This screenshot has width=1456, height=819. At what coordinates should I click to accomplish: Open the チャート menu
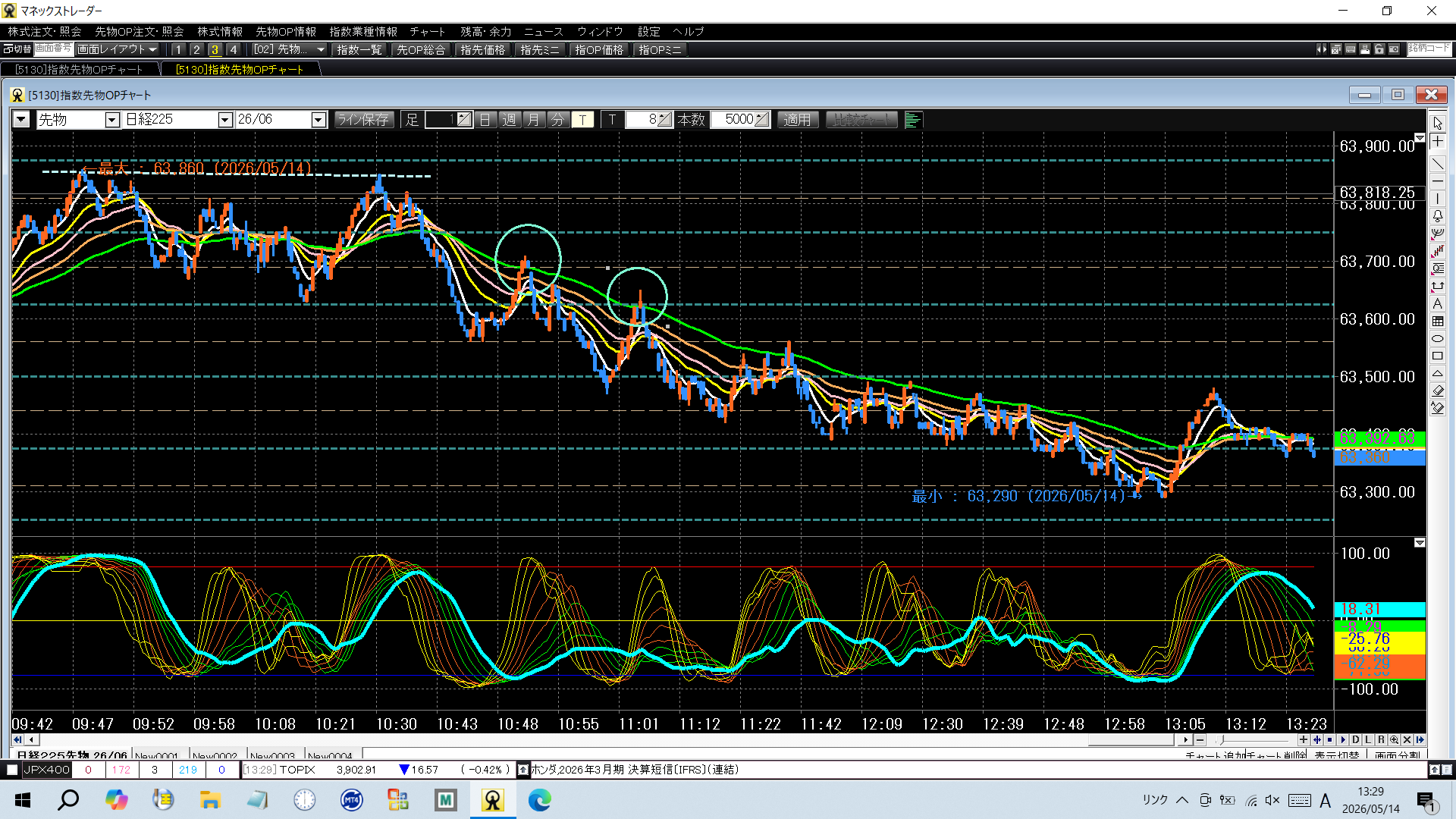[428, 31]
